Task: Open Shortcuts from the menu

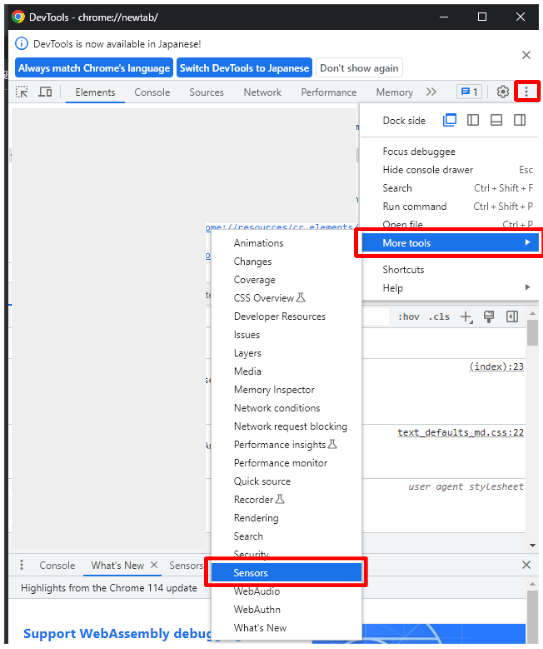Action: pyautogui.click(x=450, y=269)
